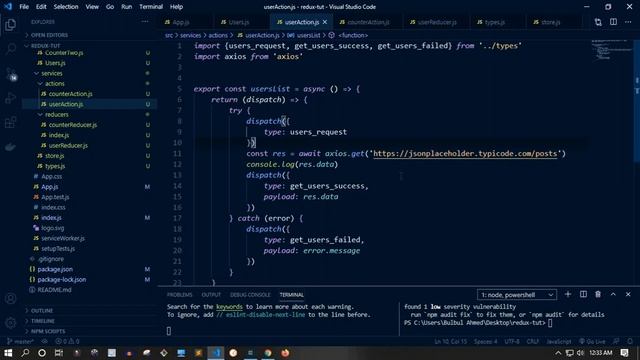Viewport: 640px width, 360px height.
Task: Open the jsonplaceholder posts URL link
Action: coord(465,153)
